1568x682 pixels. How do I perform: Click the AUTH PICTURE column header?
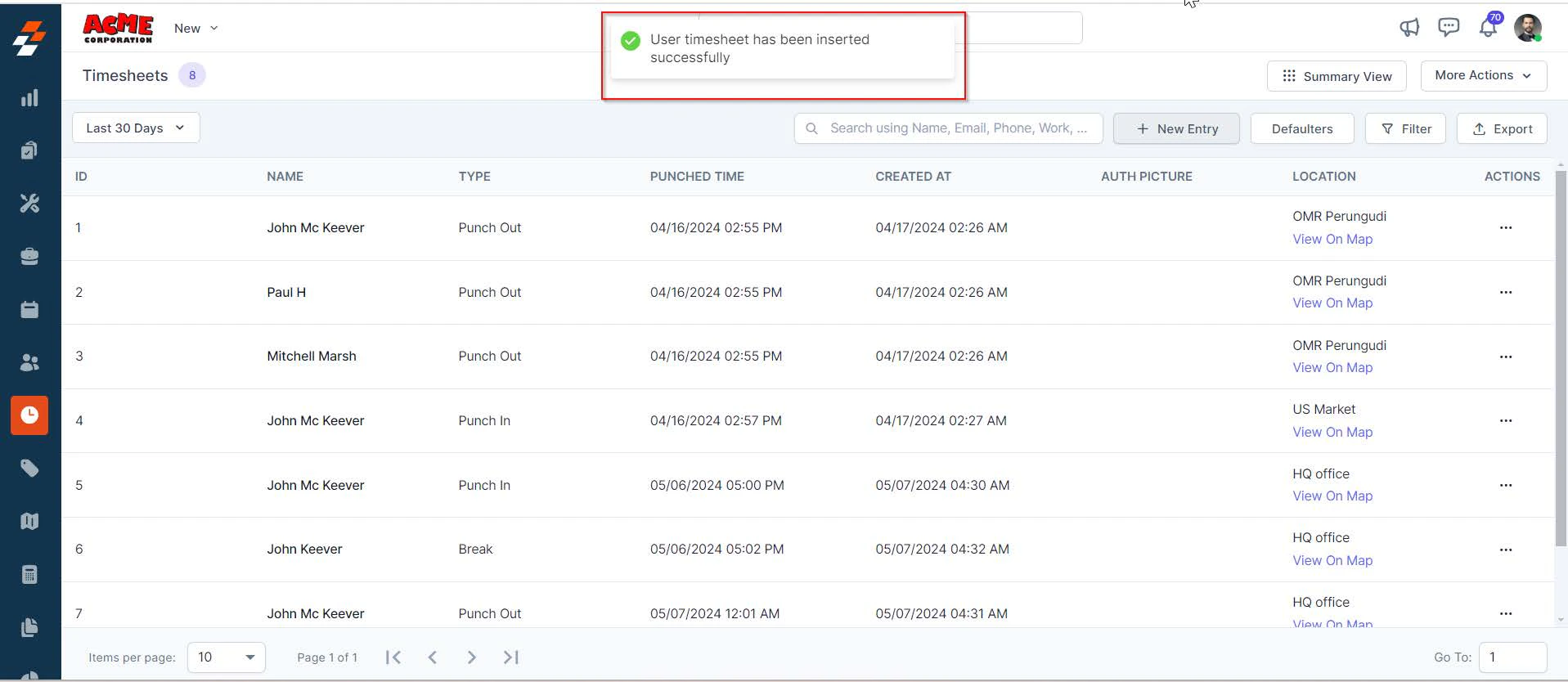[x=1146, y=177]
